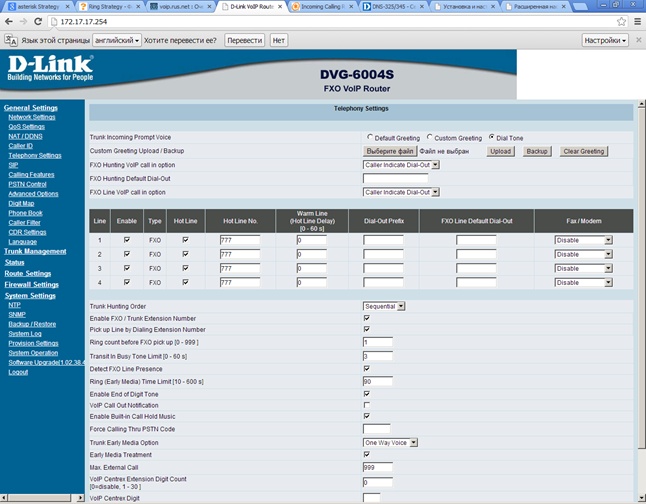Switch to 'DNS-325/345' browser tab
646x504 pixels.
[x=392, y=7]
